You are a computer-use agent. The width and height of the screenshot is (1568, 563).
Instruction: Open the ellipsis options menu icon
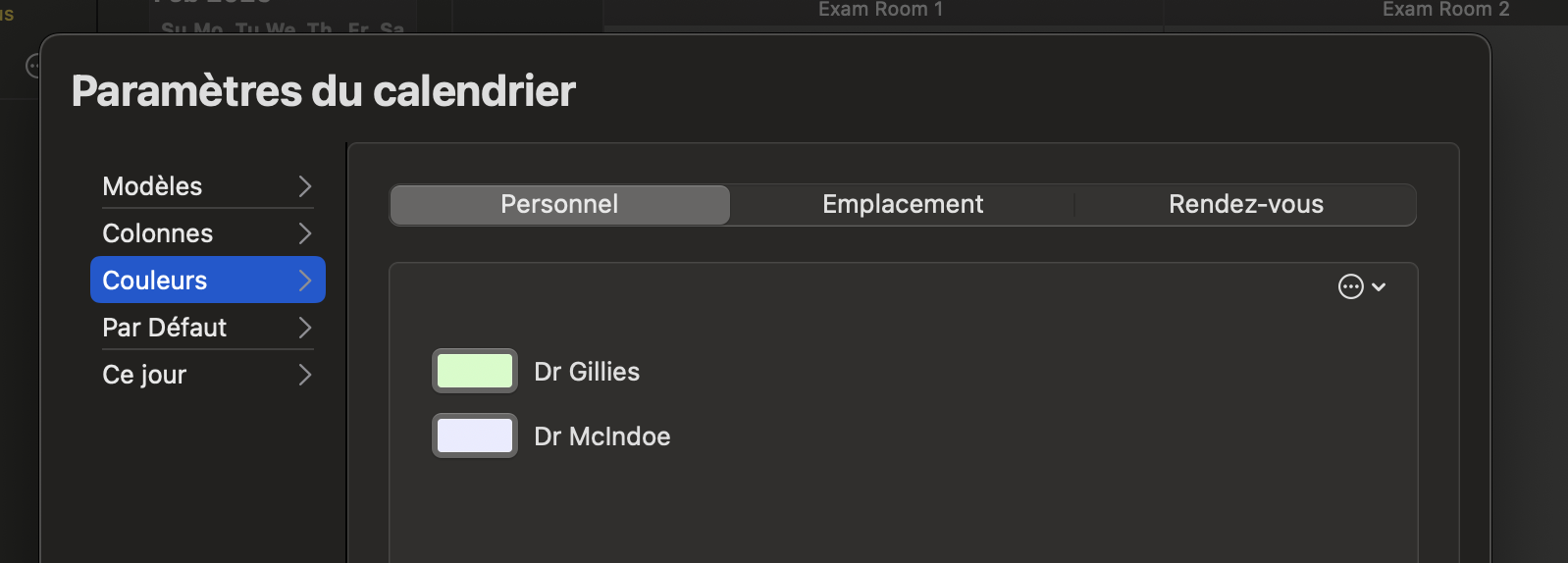[1350, 286]
